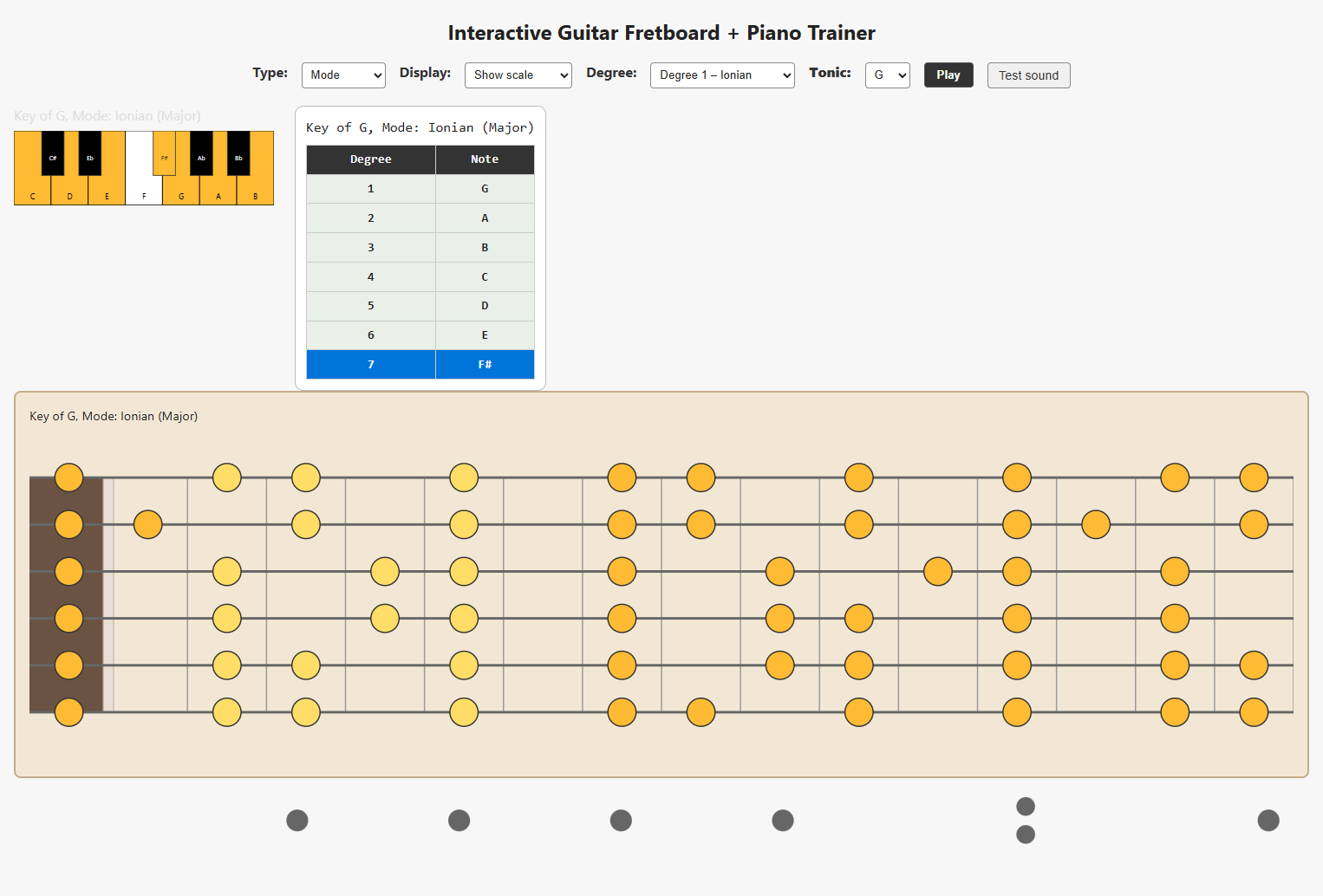The image size is (1323, 896).
Task: Click note G in the degree 1 row
Action: coord(485,189)
